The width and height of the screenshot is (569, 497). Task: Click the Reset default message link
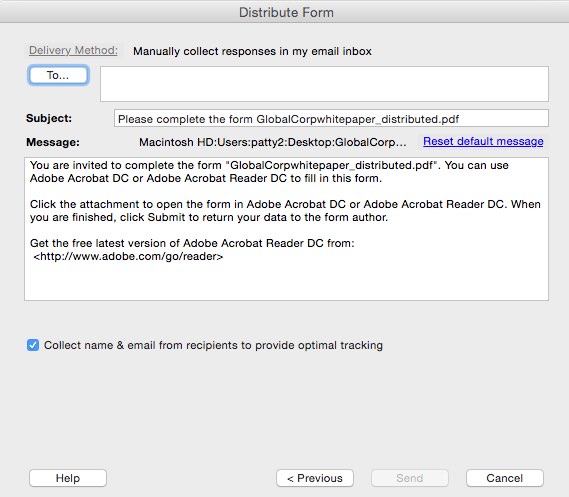coord(483,141)
